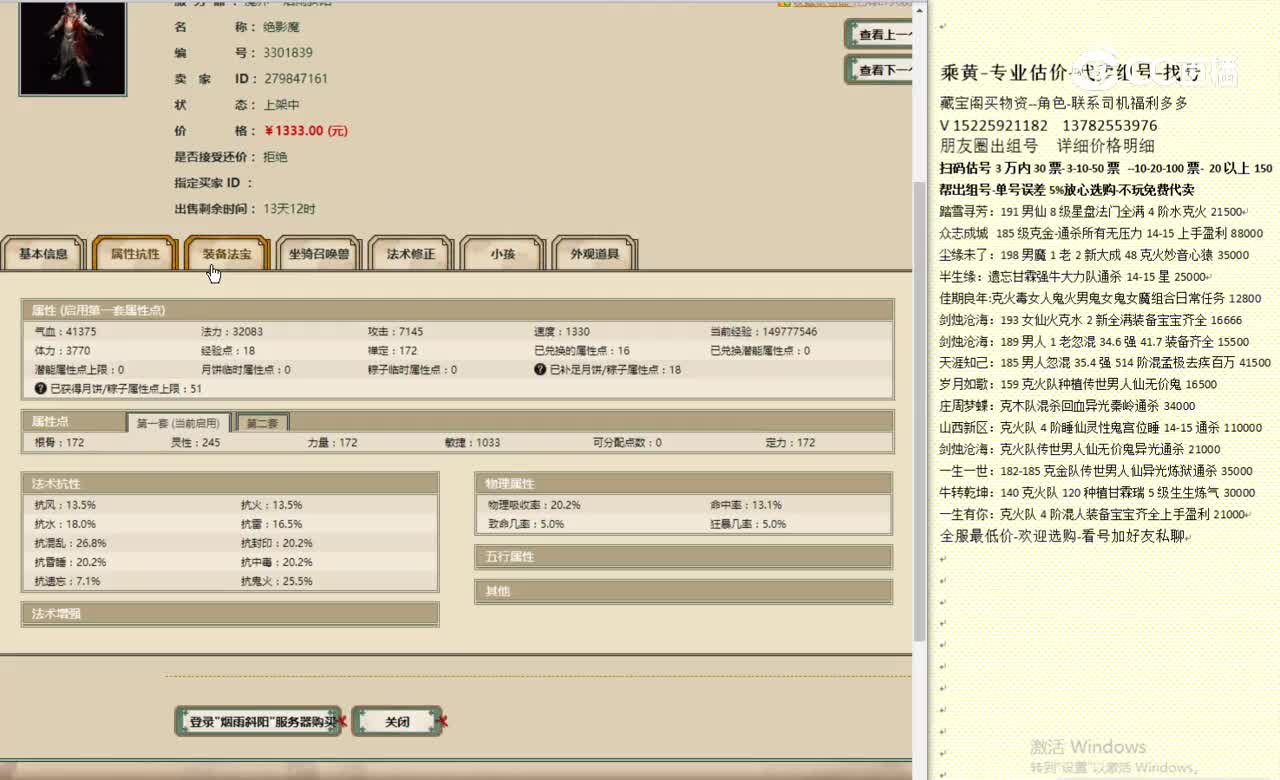Expand the 五行属性 section
The width and height of the screenshot is (1280, 780).
click(683, 557)
